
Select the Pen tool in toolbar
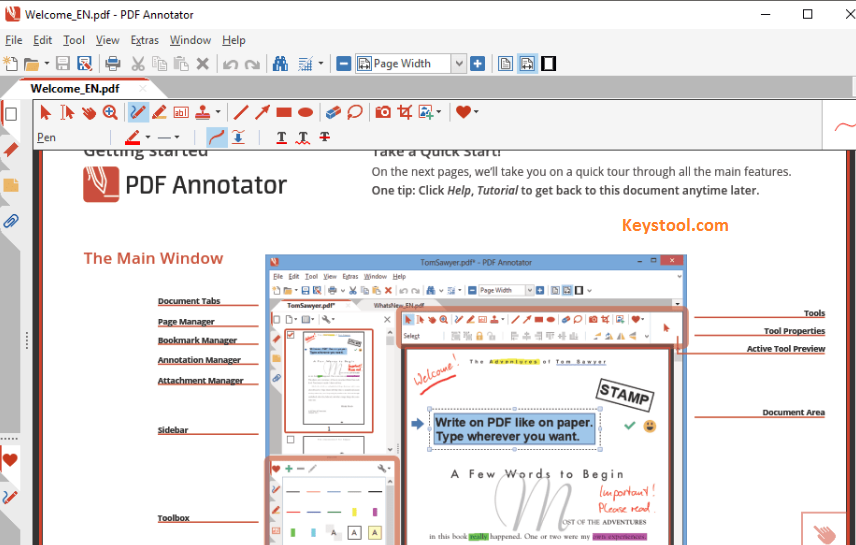pos(138,113)
